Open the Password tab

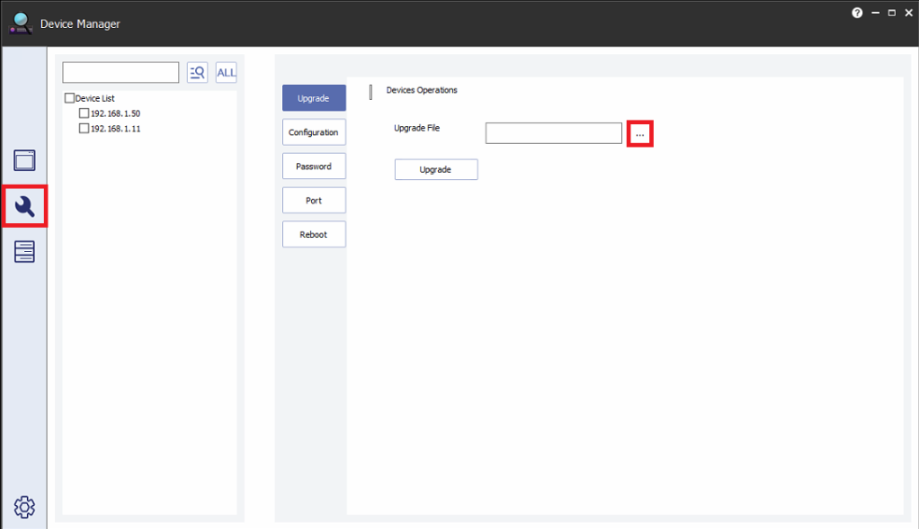(x=313, y=166)
